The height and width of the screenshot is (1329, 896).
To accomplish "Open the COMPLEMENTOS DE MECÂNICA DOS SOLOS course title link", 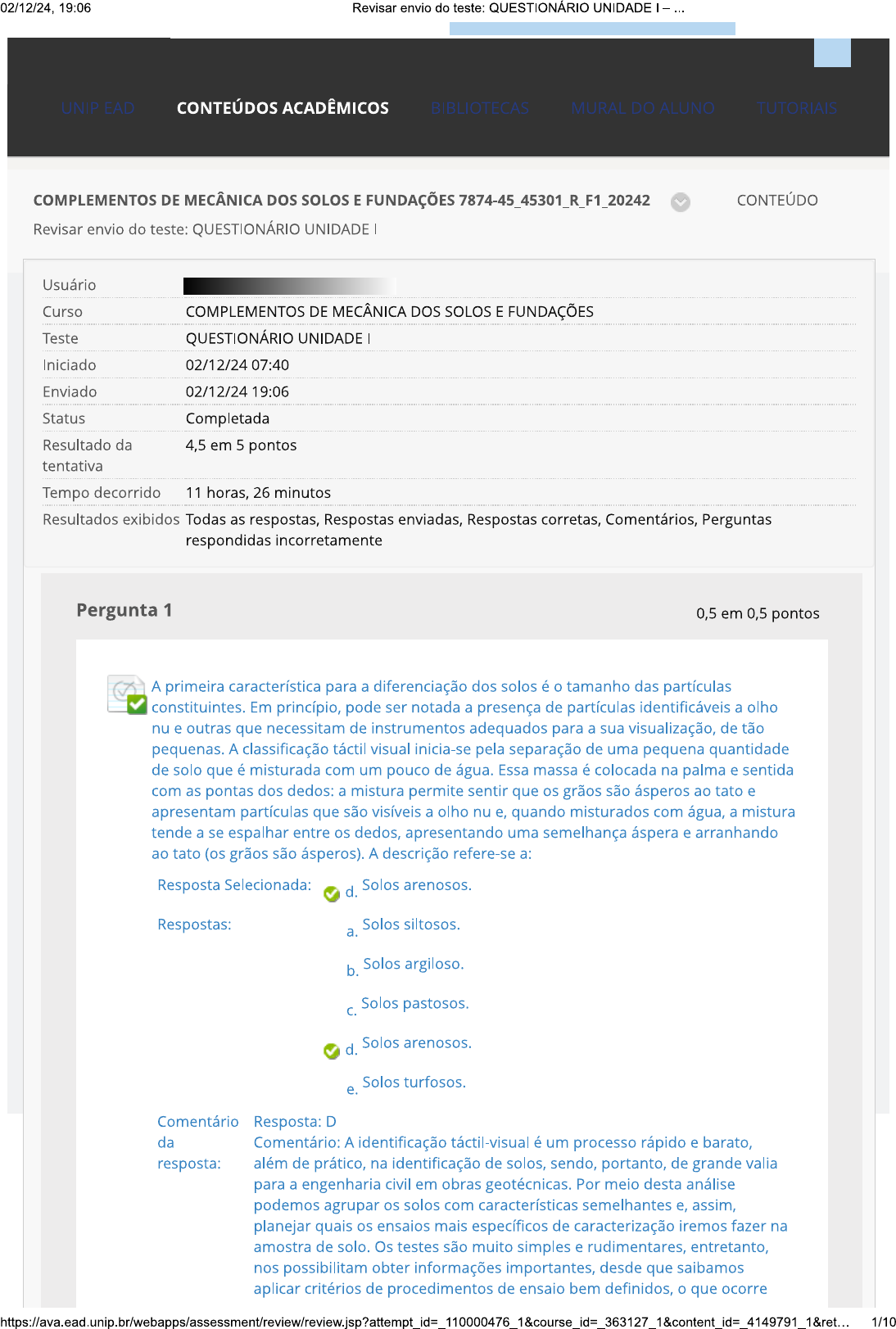I will pos(342,201).
